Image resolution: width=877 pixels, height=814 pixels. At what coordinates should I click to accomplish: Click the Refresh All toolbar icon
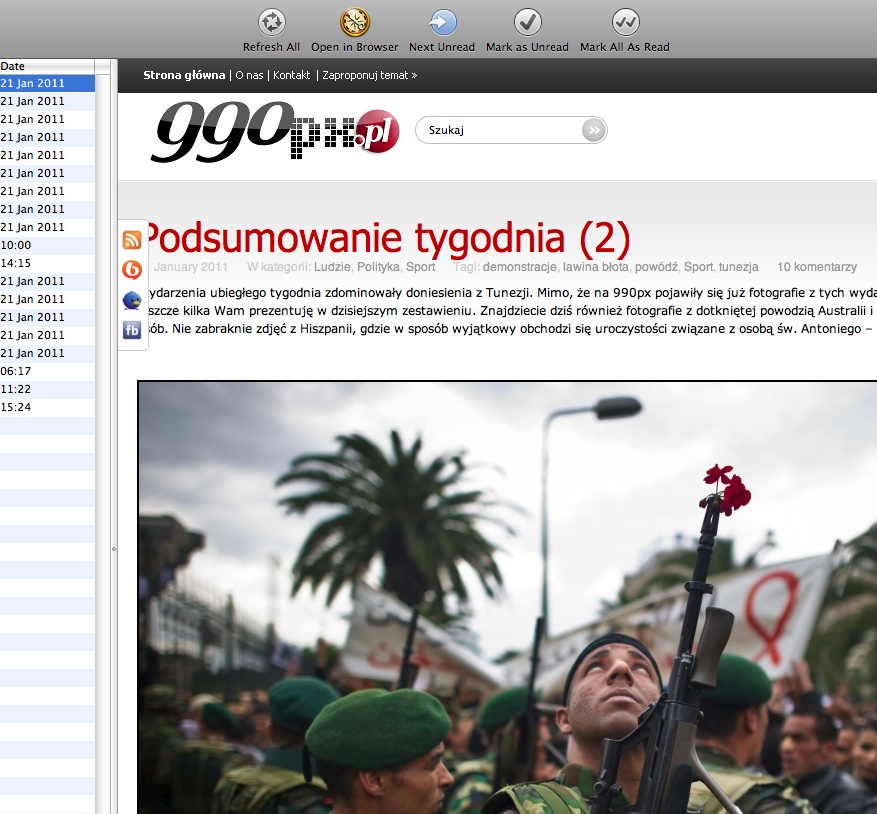tap(271, 22)
